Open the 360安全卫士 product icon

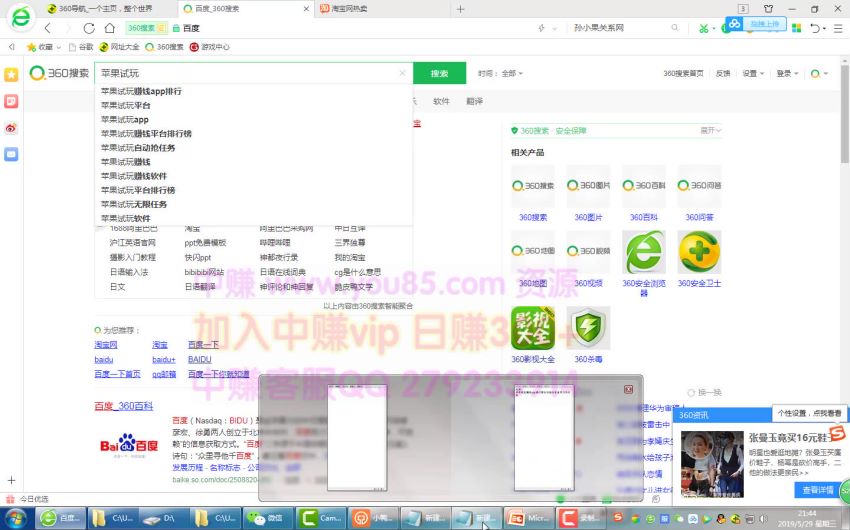coord(699,253)
